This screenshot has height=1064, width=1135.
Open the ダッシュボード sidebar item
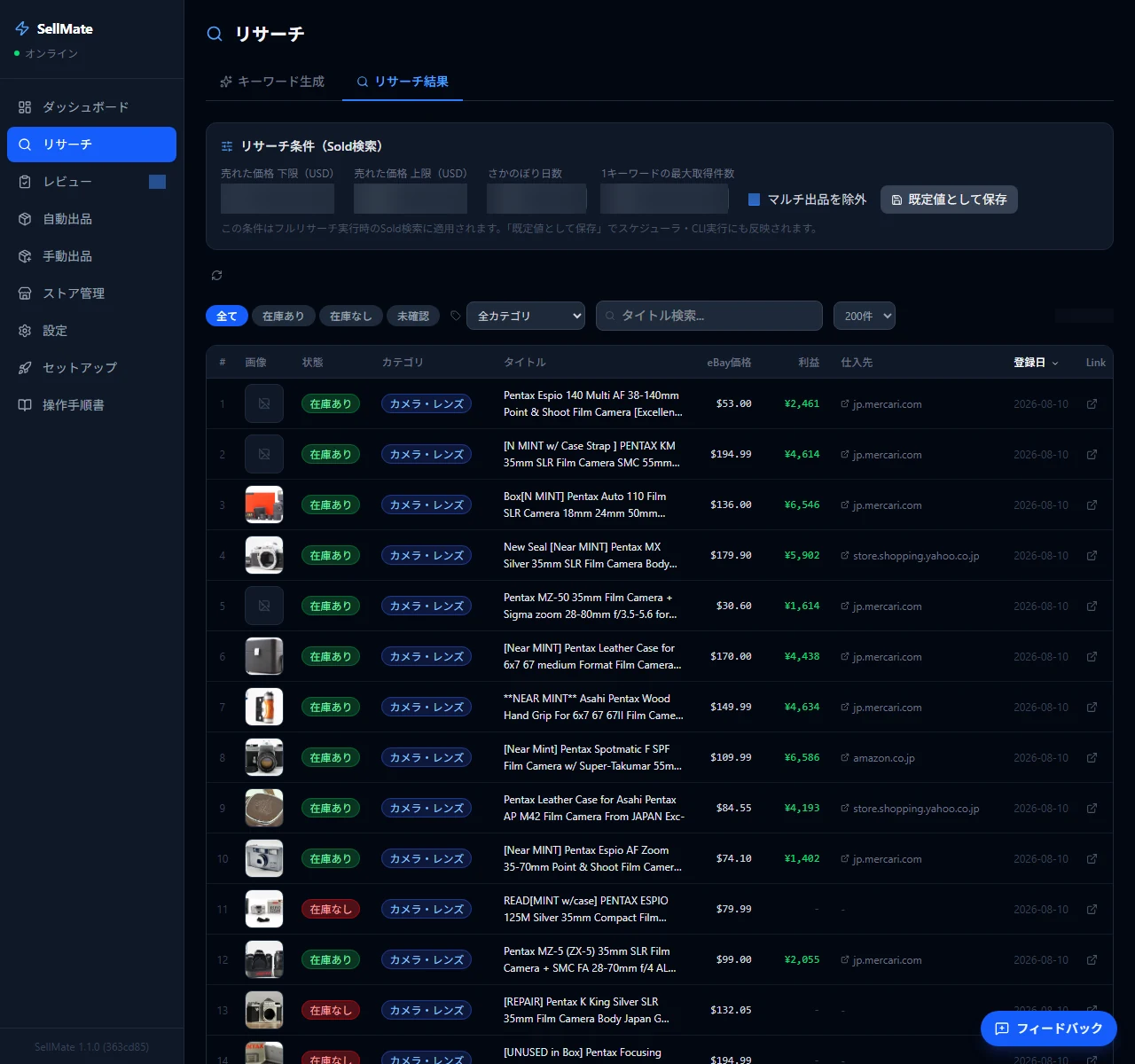(x=91, y=107)
